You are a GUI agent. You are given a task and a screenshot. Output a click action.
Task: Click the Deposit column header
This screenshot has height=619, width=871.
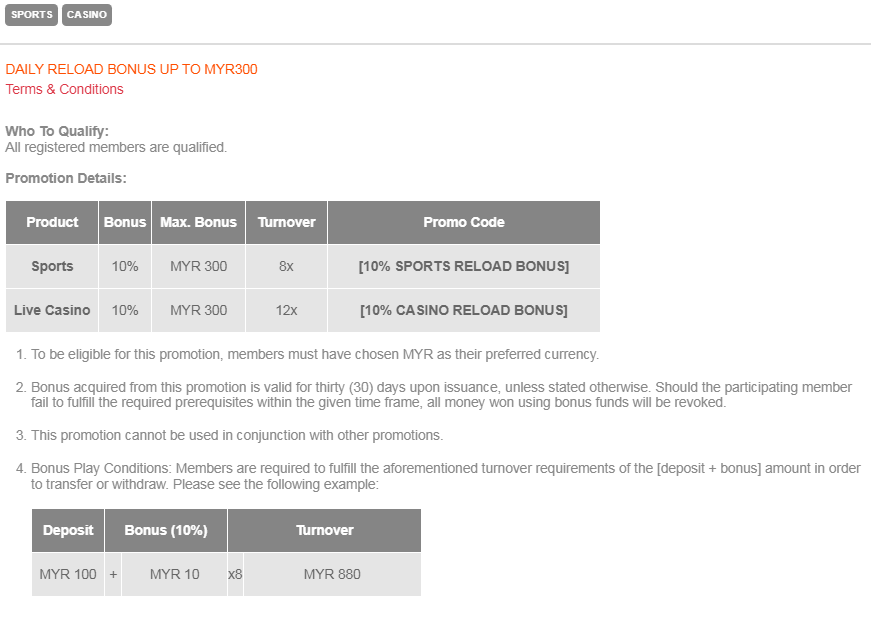pyautogui.click(x=68, y=530)
